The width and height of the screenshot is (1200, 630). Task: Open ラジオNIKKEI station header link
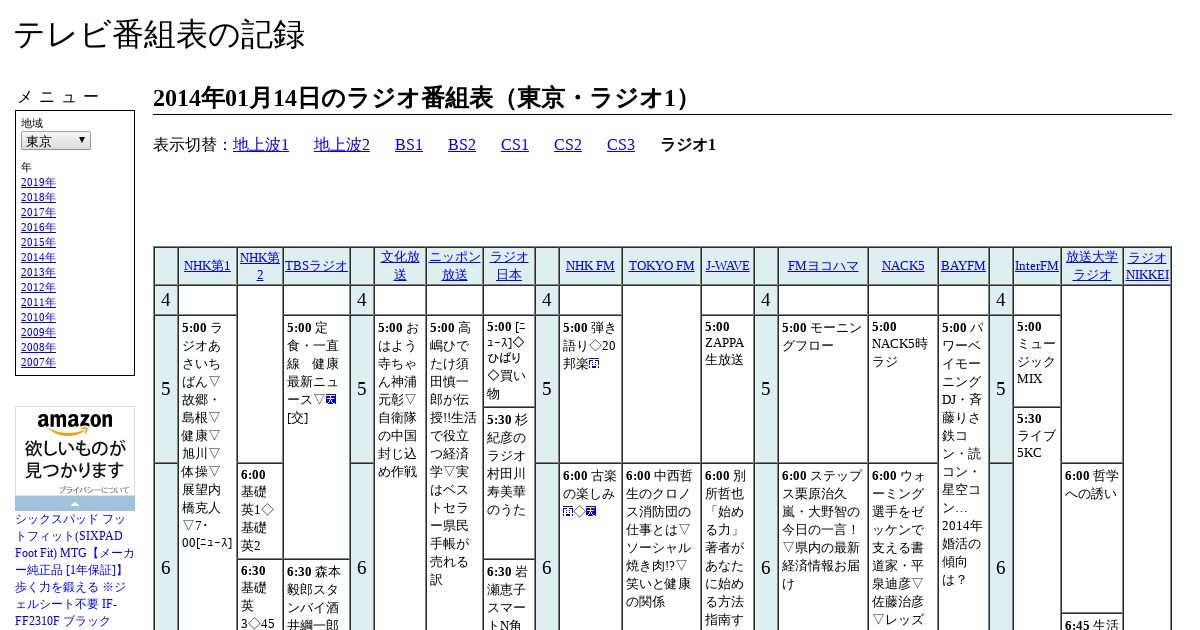(x=1147, y=266)
